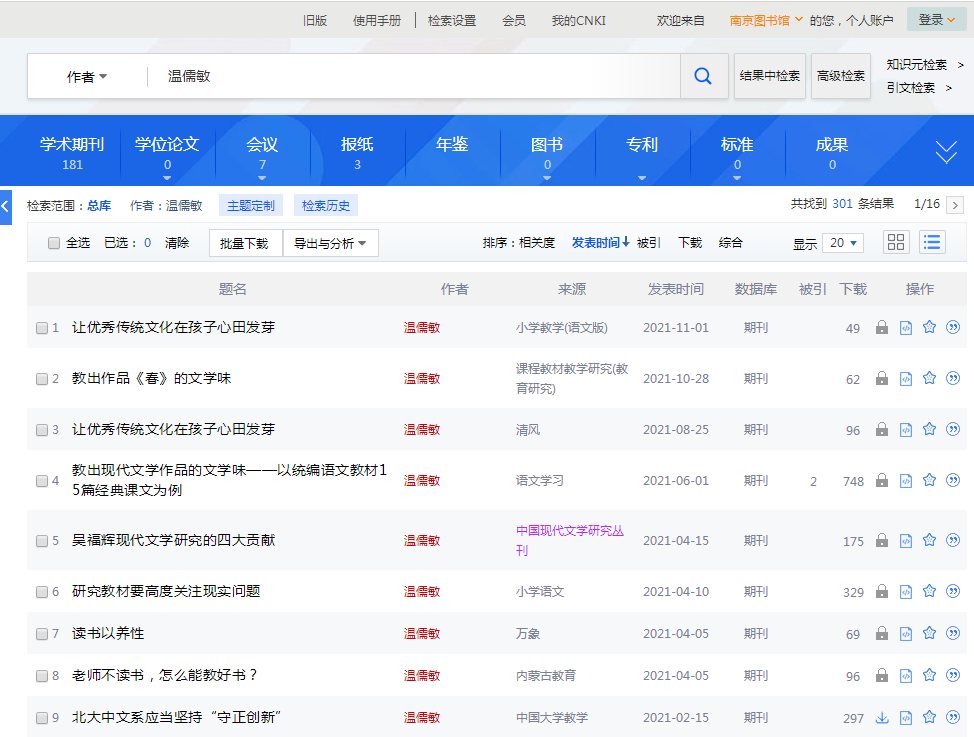Click lock download icon for 教出作品《春》的文学味
The width and height of the screenshot is (974, 737).
881,378
